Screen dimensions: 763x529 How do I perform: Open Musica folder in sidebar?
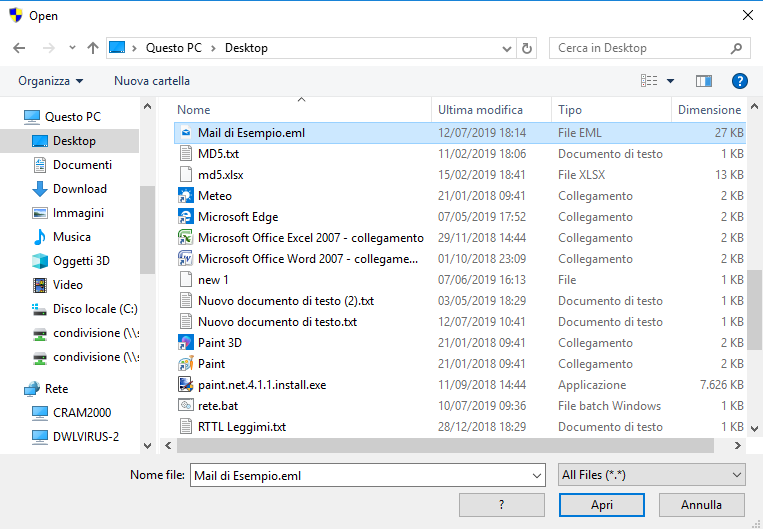(x=61, y=237)
